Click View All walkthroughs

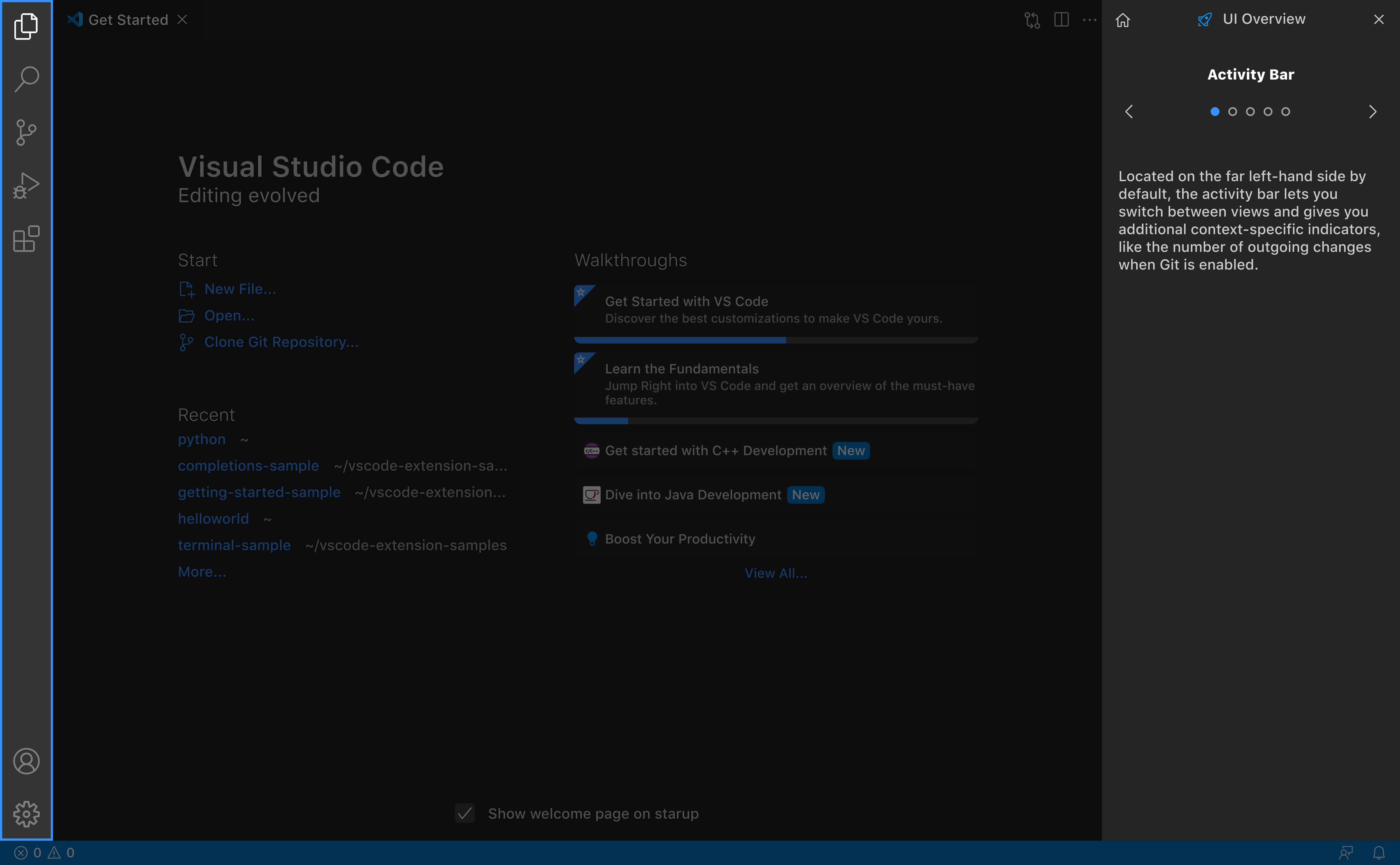point(776,573)
